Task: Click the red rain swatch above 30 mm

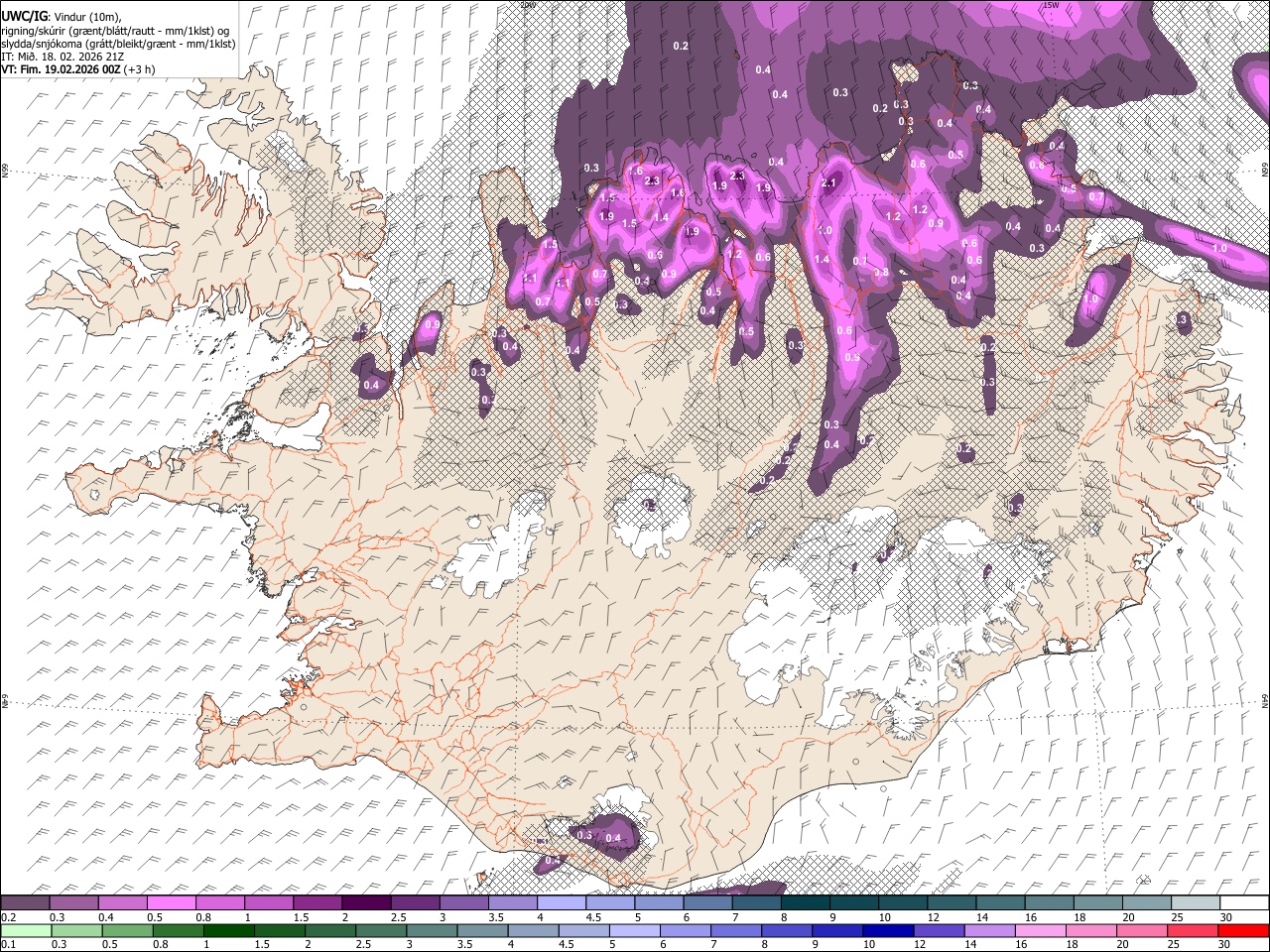Action: pos(1243,931)
